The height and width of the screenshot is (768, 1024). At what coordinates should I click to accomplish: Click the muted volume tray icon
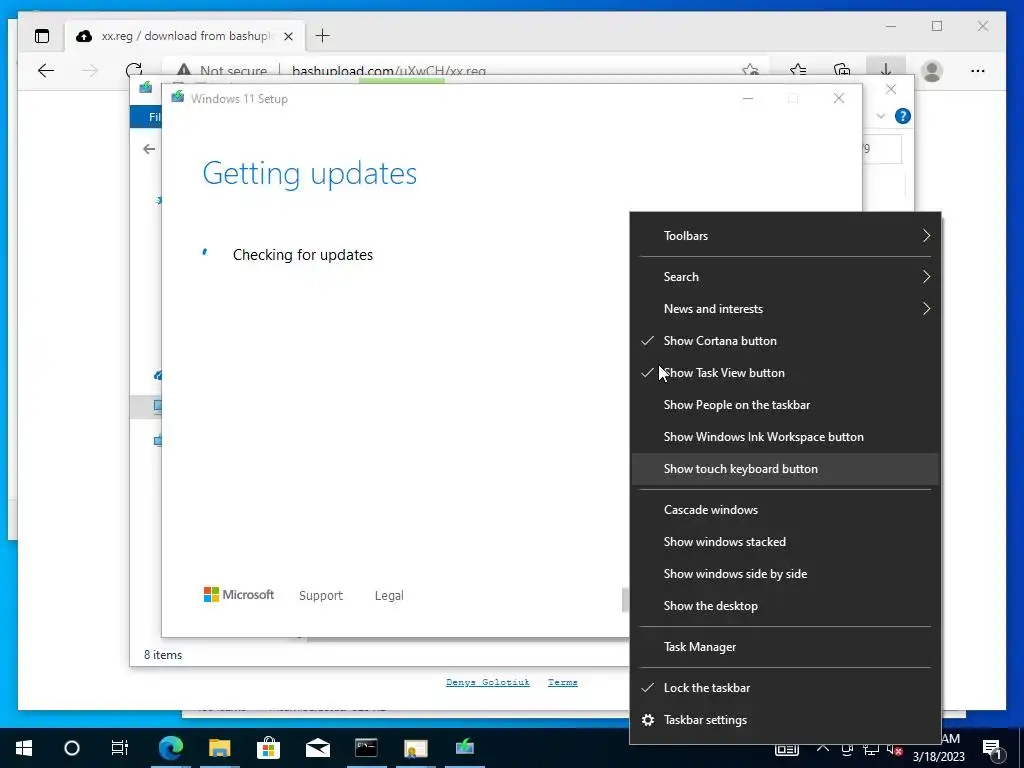click(x=895, y=750)
